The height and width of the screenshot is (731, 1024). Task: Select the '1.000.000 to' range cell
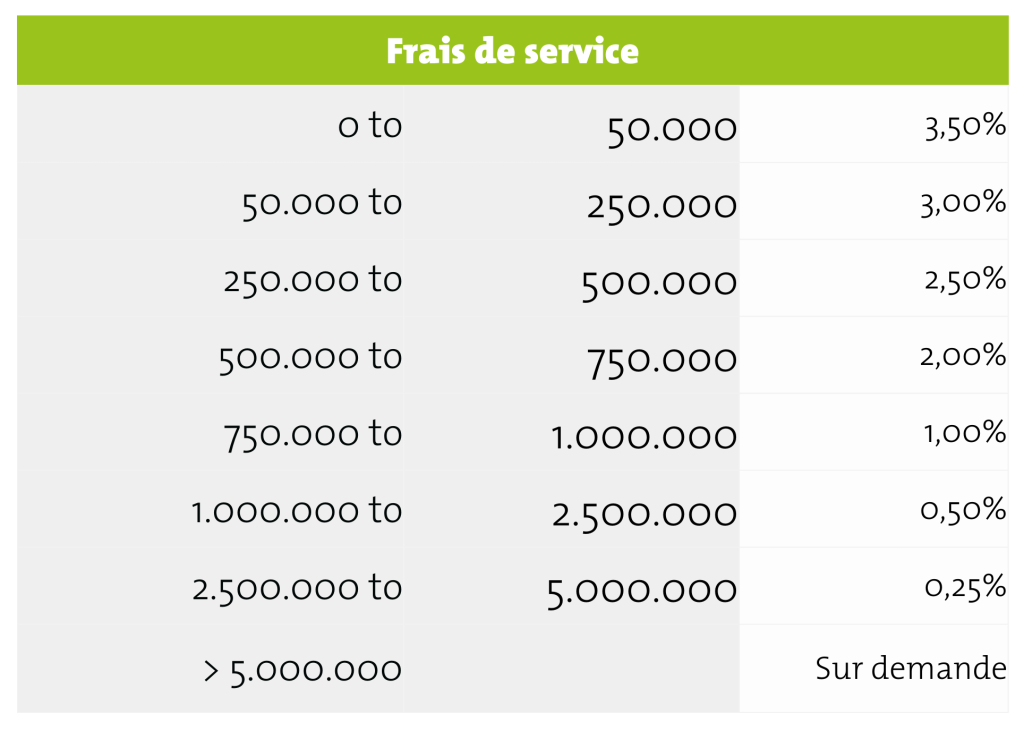(x=297, y=511)
